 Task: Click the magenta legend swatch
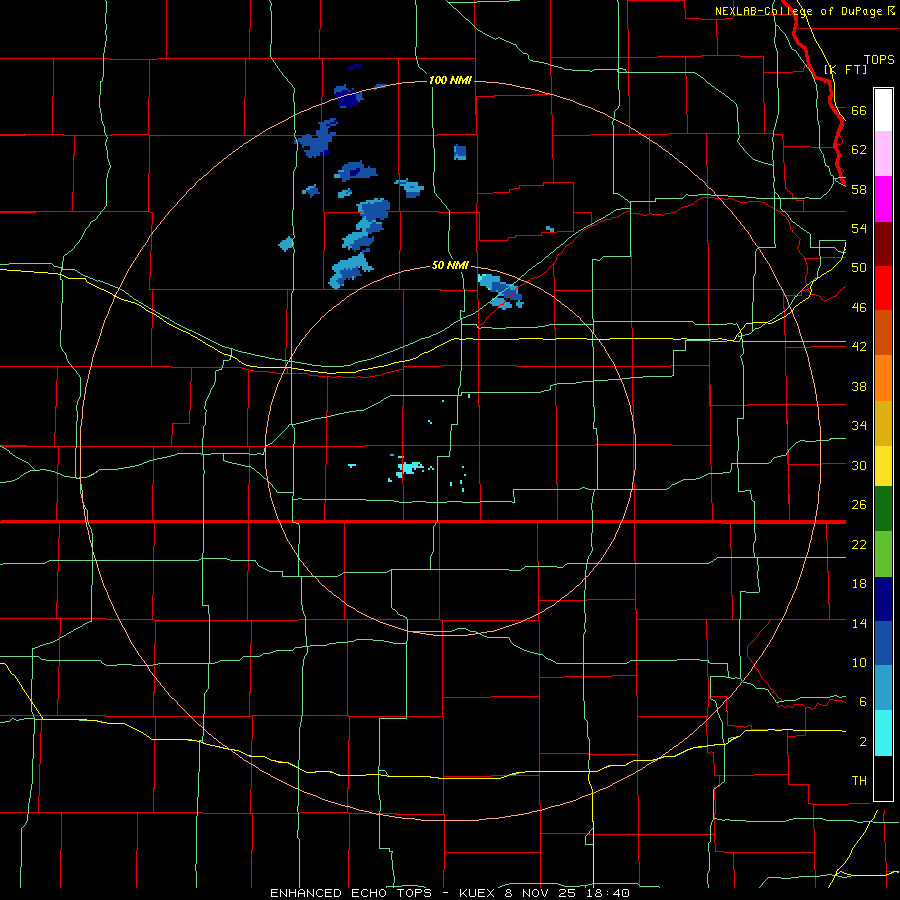point(883,199)
